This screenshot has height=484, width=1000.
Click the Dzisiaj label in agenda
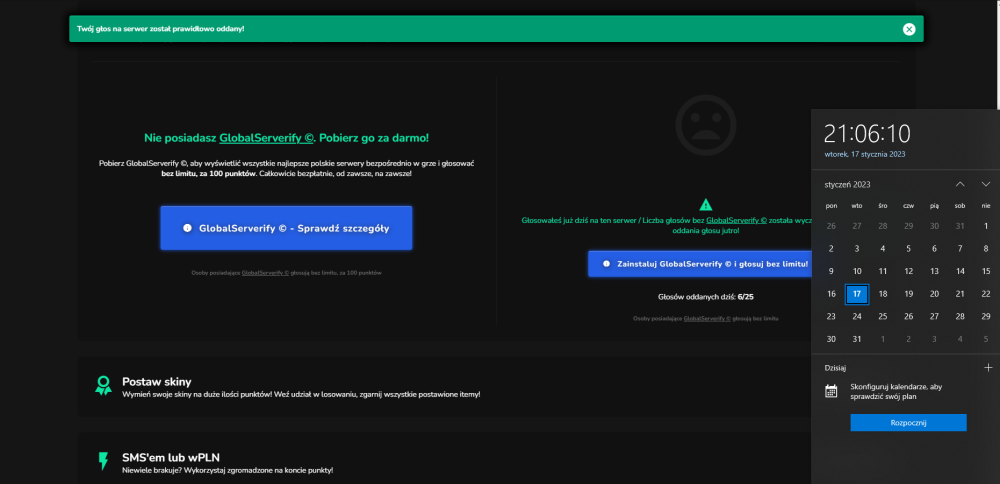(835, 368)
